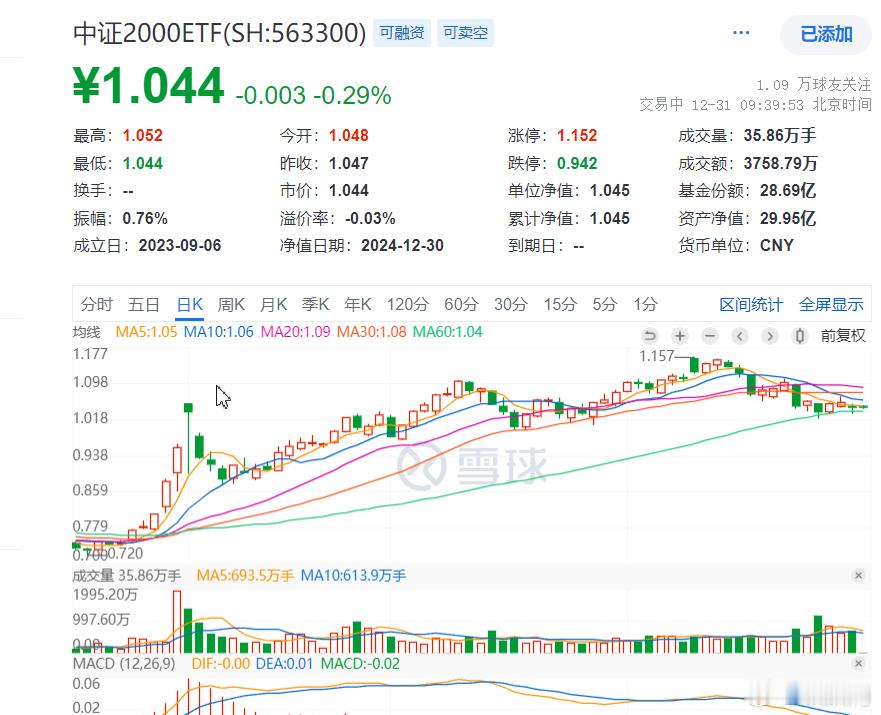Switch to the 60分 chart
The image size is (881, 715).
461,304
